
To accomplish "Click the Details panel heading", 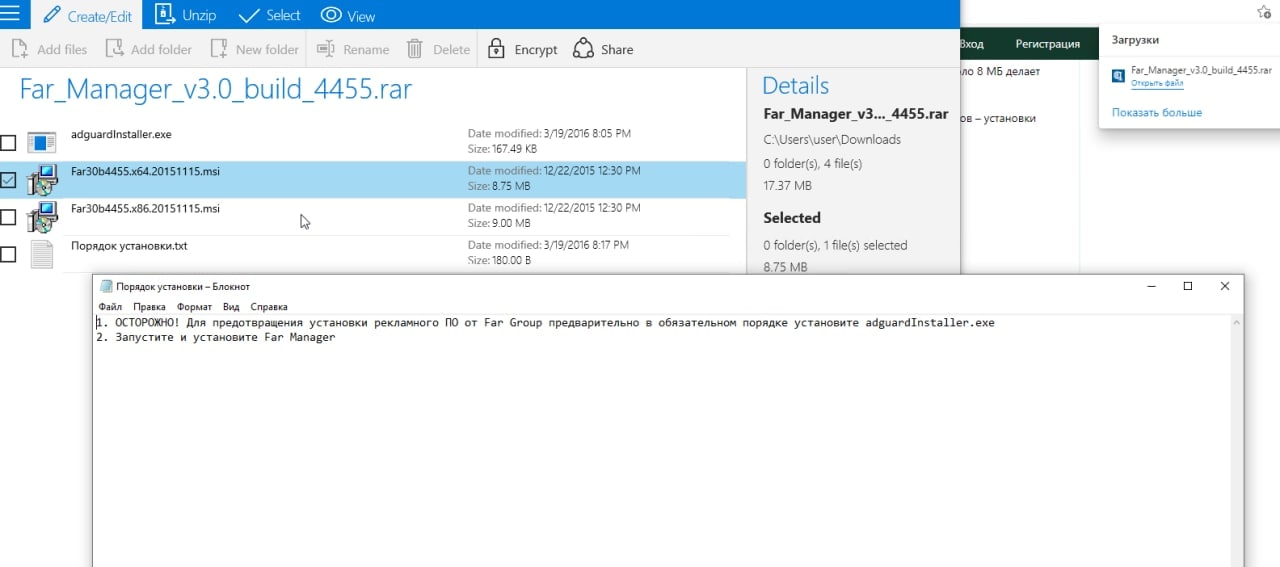I will click(x=795, y=85).
